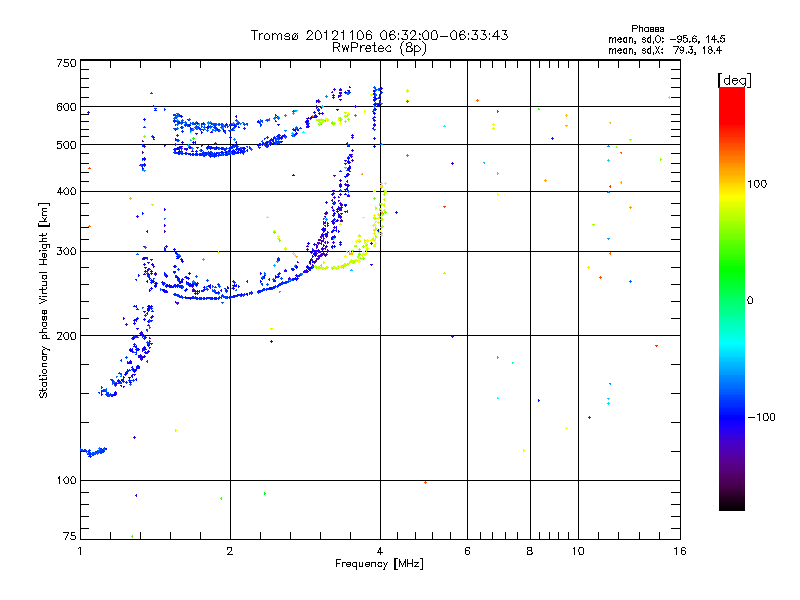Click the "Phases" heading in the corner
The image size is (800, 600).
click(x=647, y=29)
